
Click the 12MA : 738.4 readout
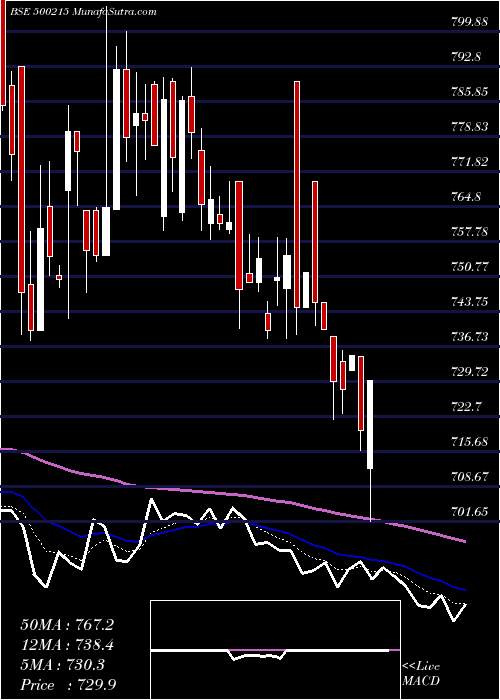[67, 645]
